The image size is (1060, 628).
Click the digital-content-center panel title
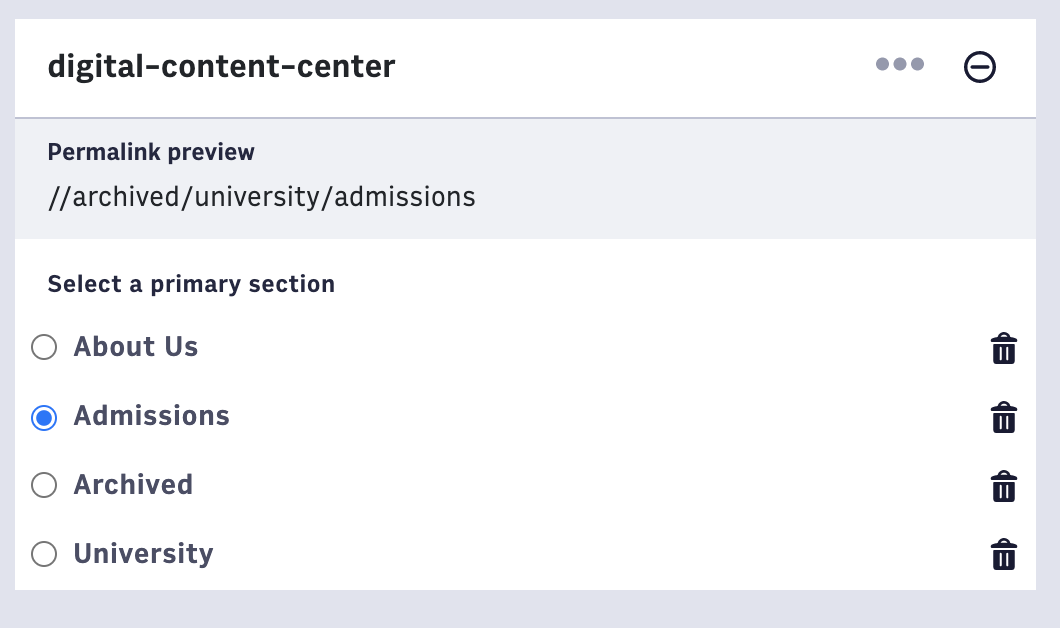tap(222, 67)
